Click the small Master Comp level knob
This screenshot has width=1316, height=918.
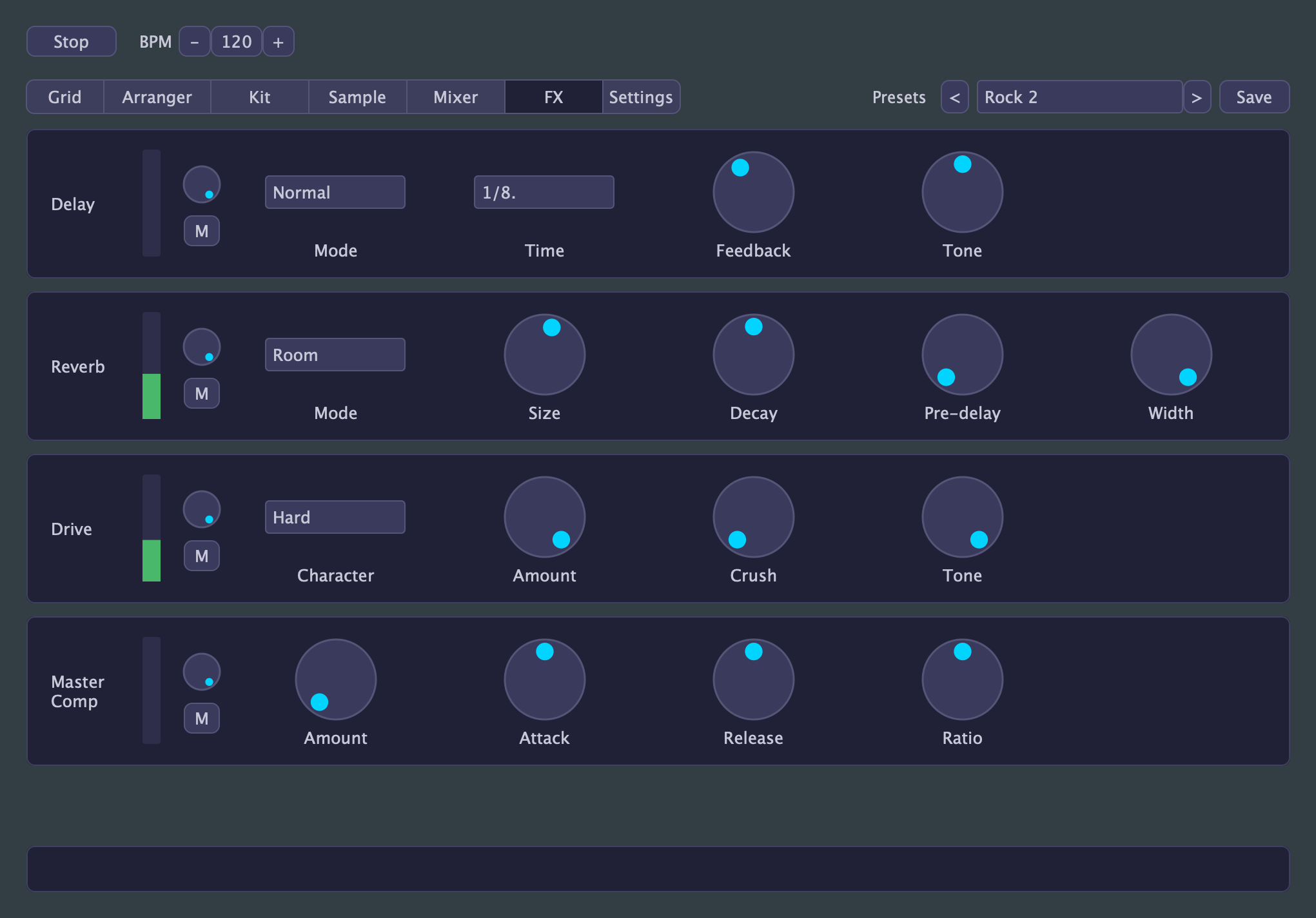(202, 672)
